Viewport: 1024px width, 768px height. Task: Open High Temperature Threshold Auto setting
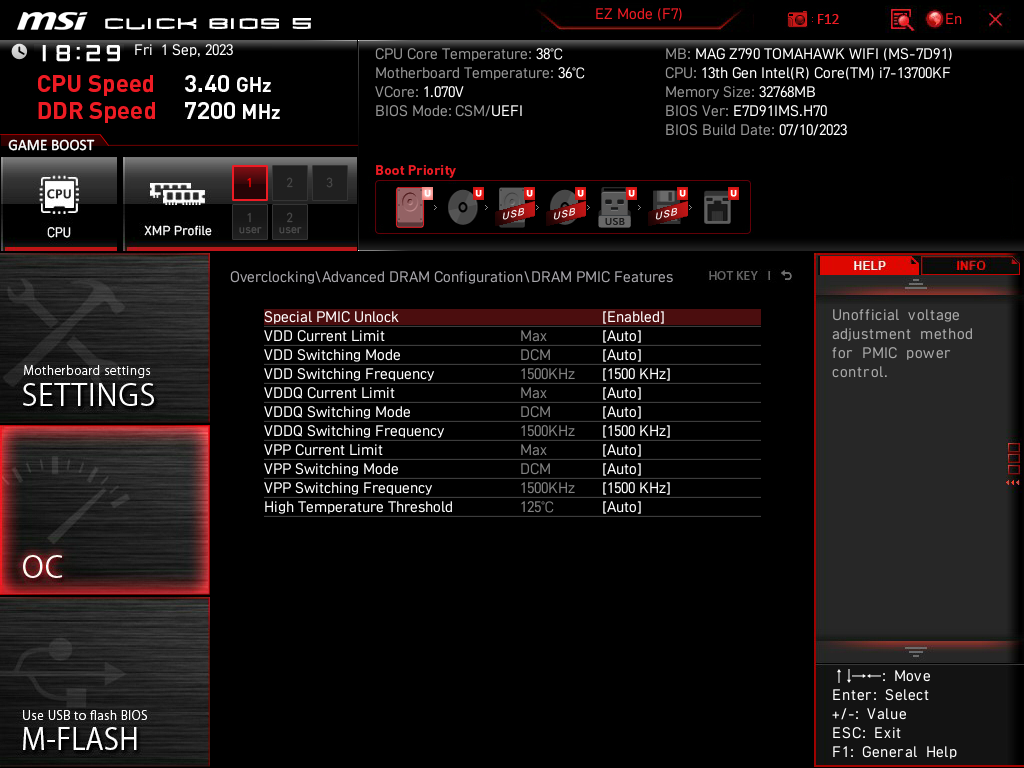coord(622,506)
